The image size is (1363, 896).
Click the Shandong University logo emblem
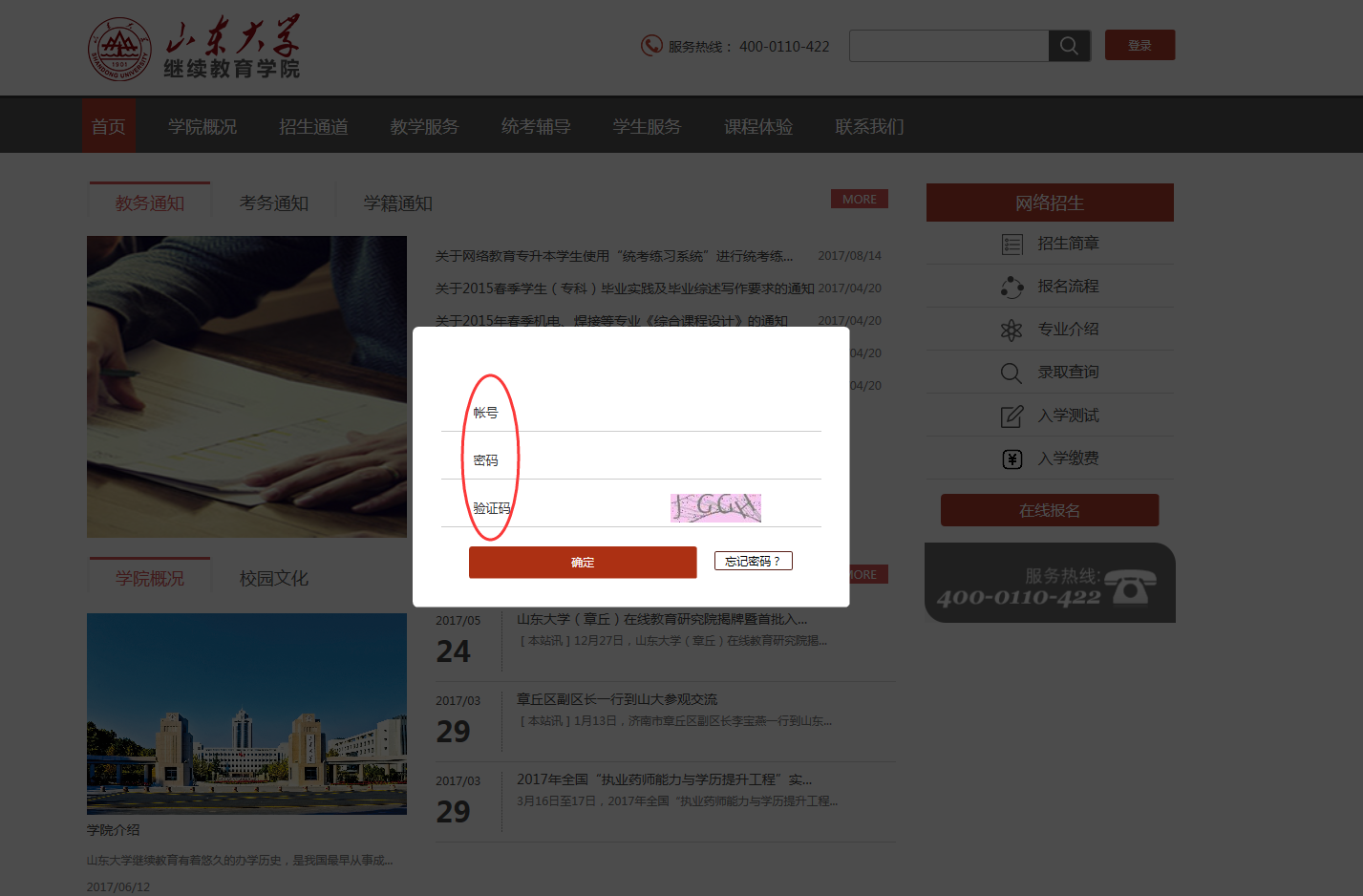pos(119,49)
